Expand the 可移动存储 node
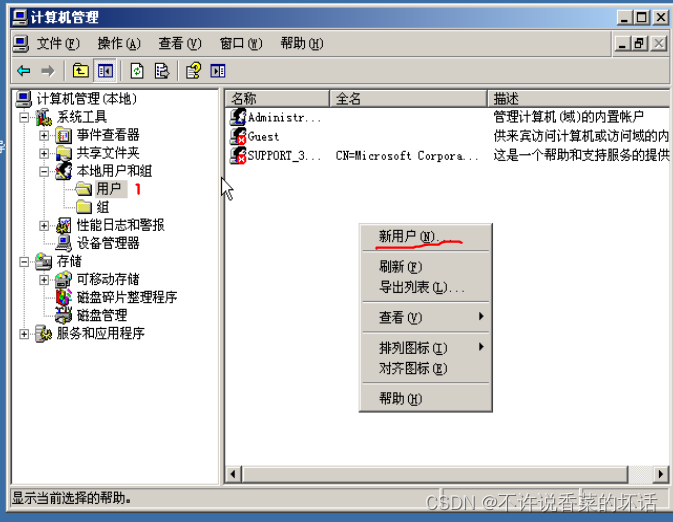 click(44, 279)
